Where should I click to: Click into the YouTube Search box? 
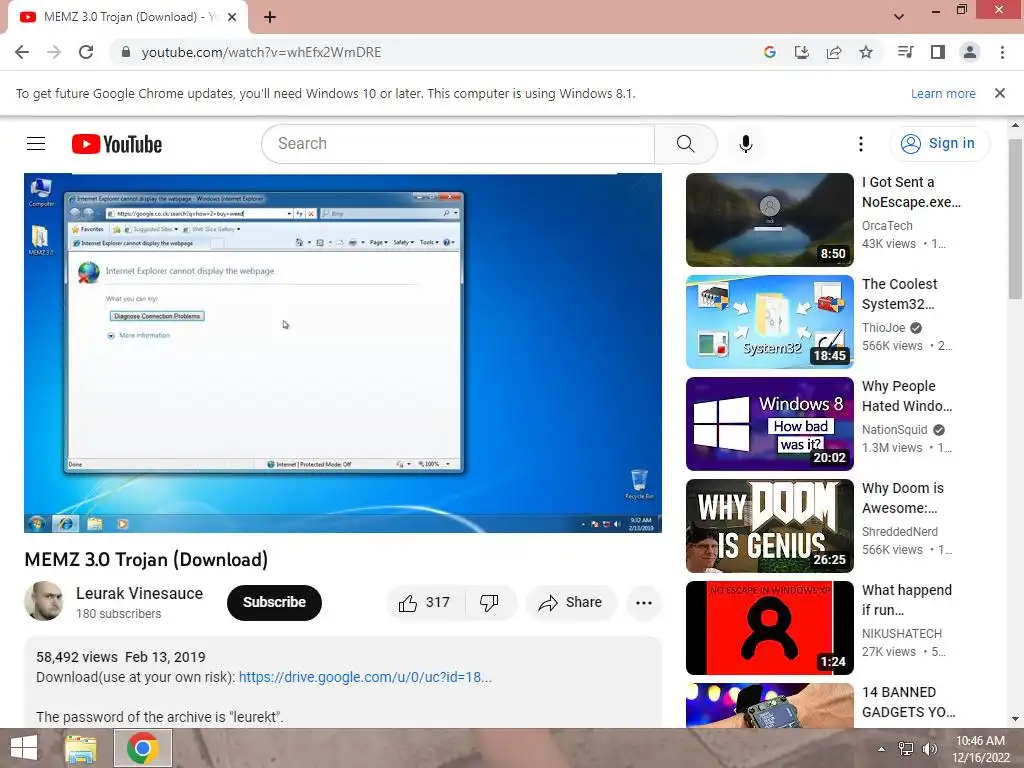[x=458, y=144]
